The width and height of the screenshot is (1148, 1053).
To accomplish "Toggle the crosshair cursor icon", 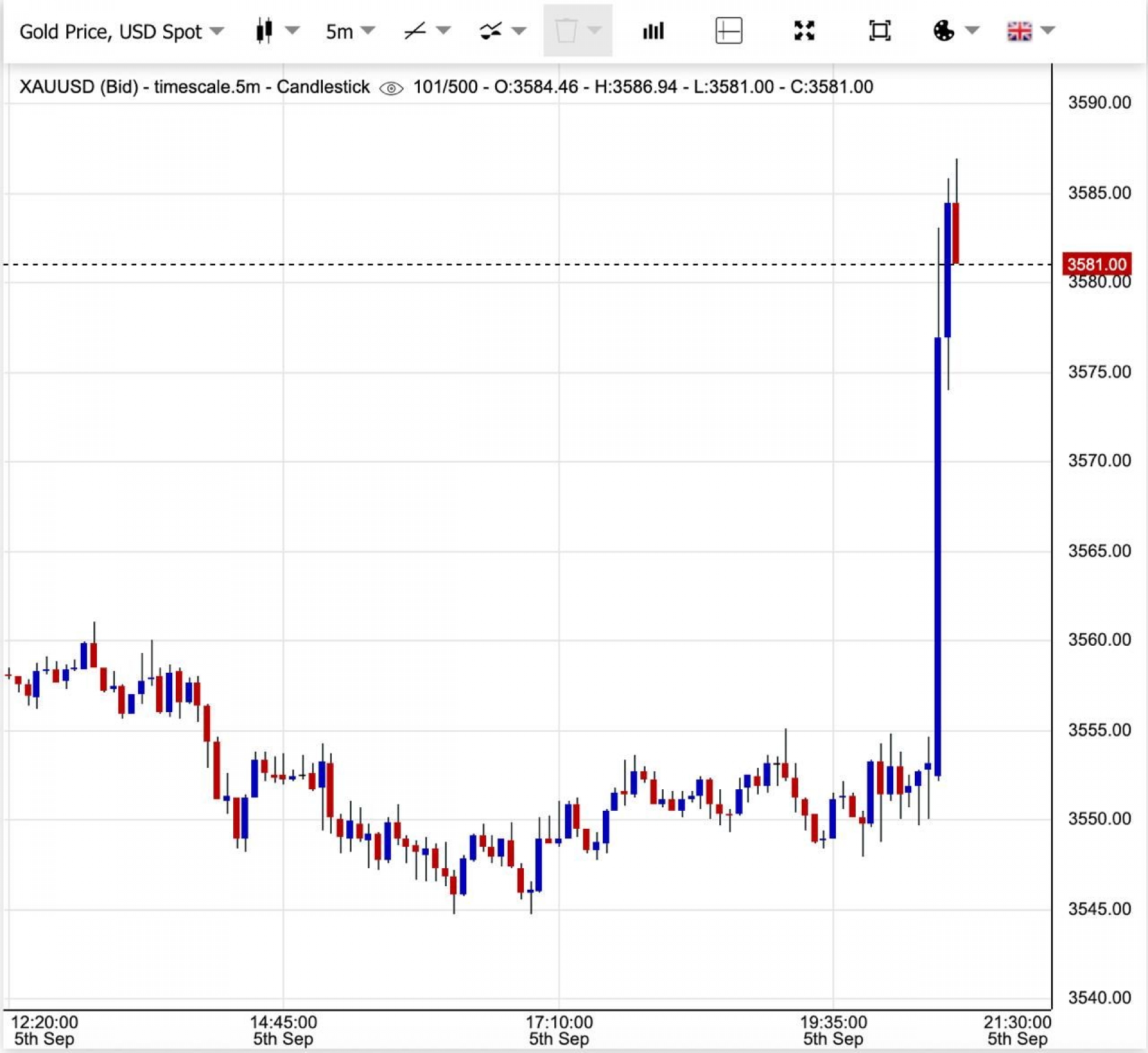I will point(728,30).
